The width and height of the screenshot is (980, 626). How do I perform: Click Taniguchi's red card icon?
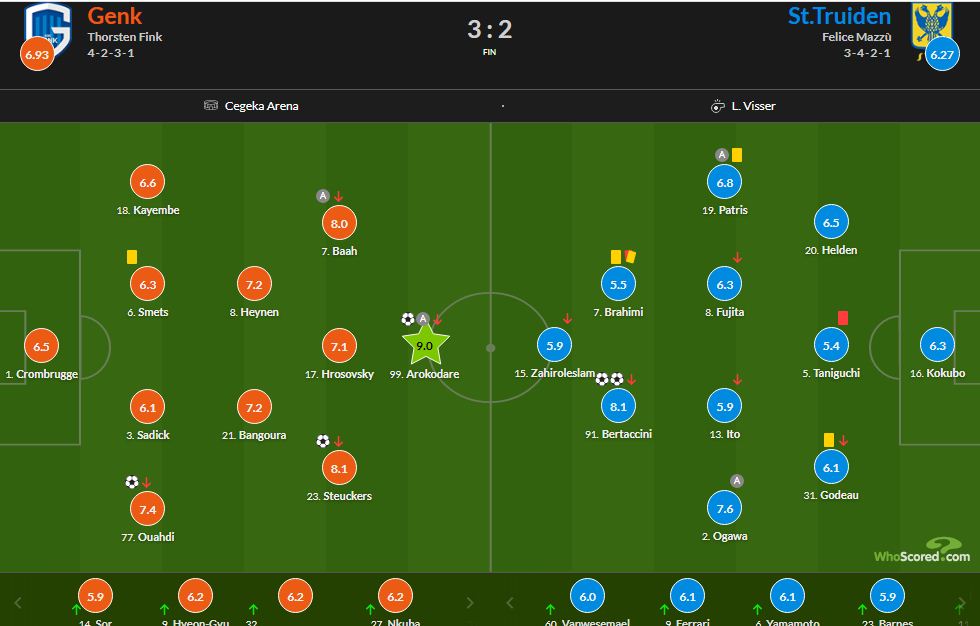(x=843, y=317)
